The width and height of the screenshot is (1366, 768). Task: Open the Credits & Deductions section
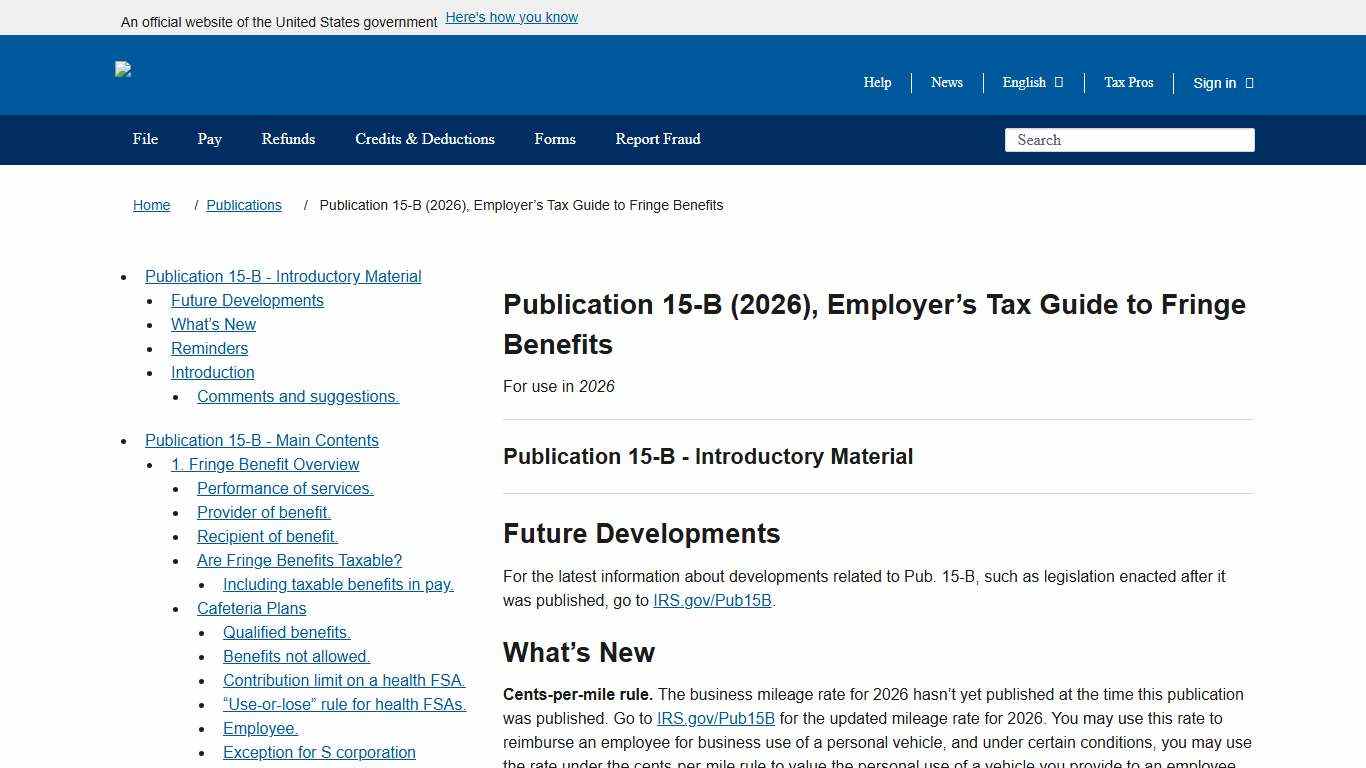(x=424, y=140)
